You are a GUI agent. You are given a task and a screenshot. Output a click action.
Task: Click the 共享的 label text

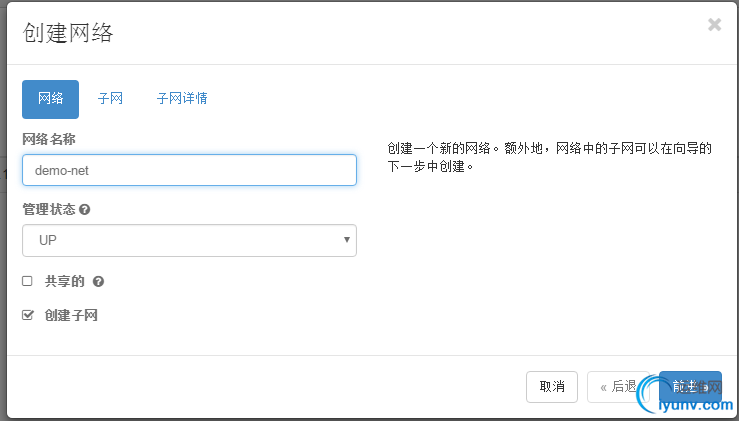point(65,282)
